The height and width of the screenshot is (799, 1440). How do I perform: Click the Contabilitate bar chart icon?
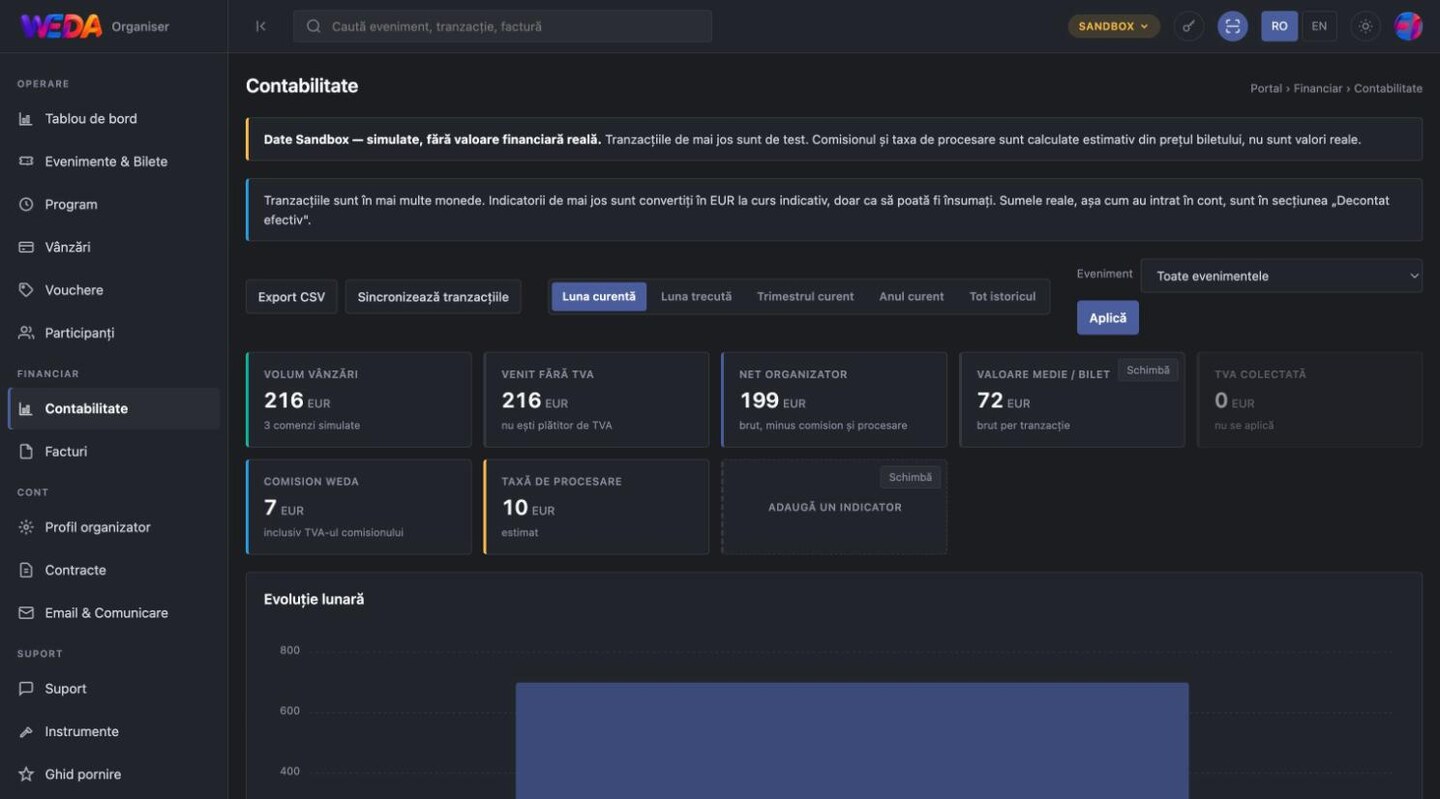26,409
